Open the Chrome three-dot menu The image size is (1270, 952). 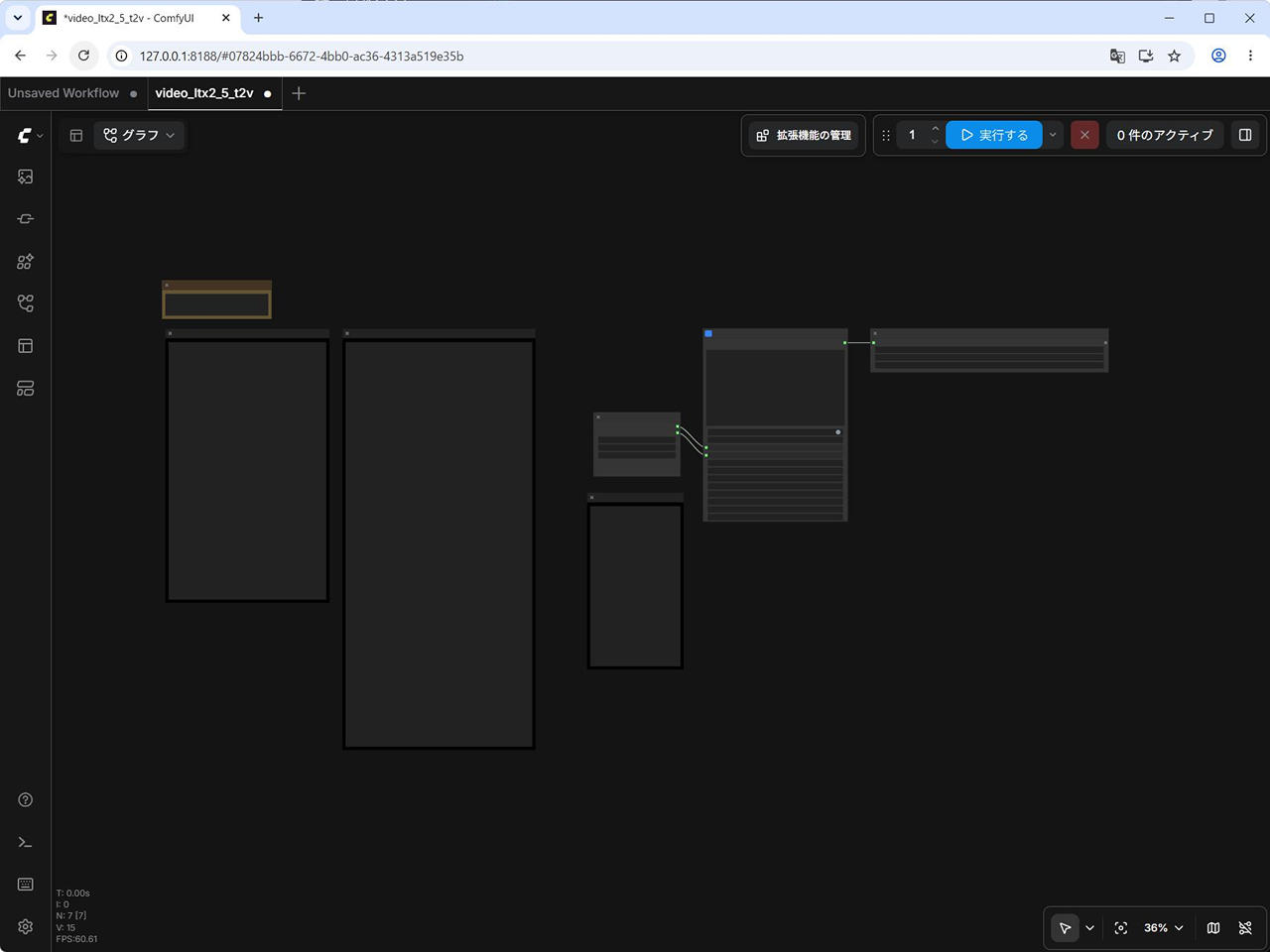pos(1250,56)
